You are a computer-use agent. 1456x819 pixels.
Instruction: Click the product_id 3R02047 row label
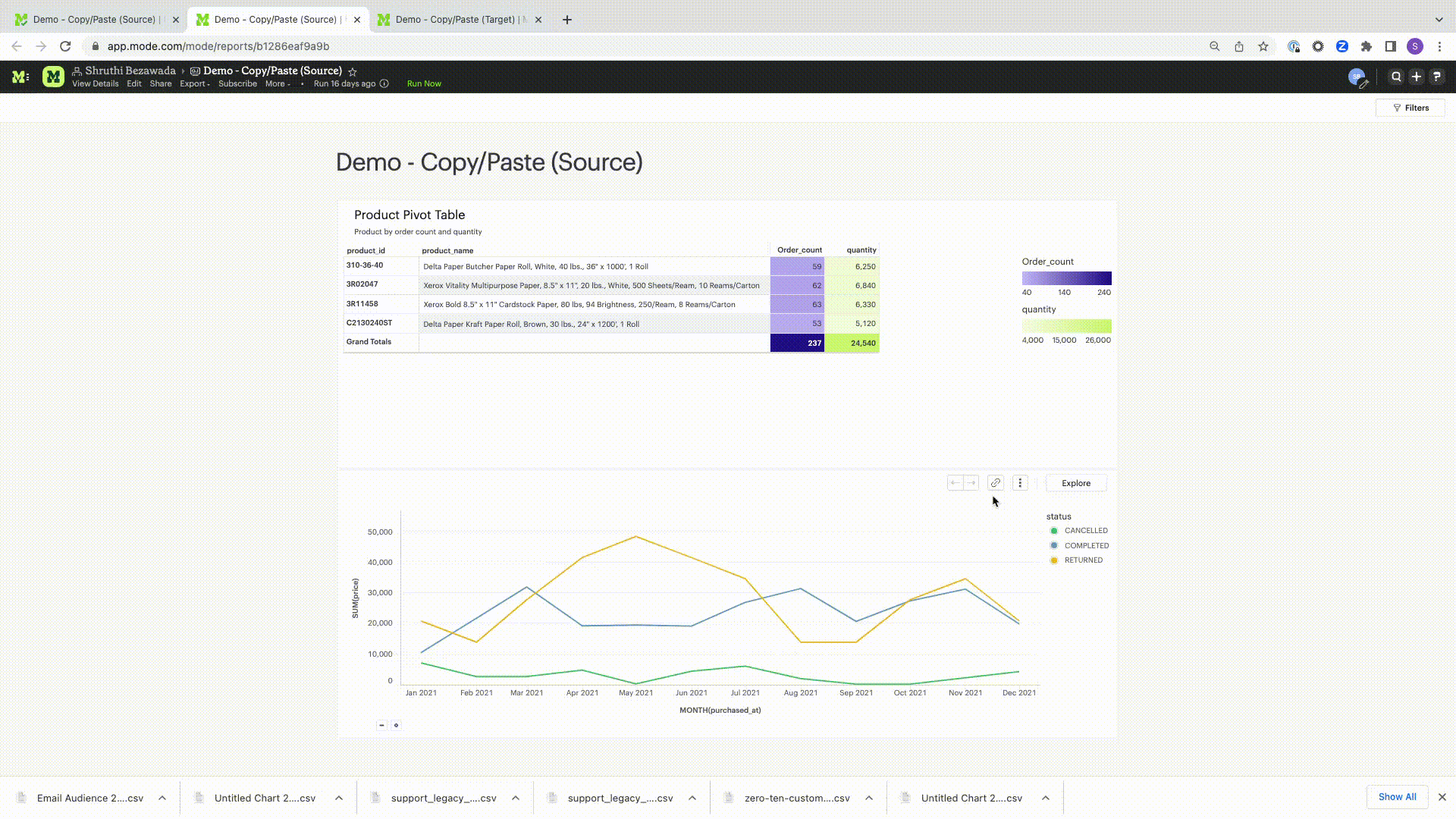[x=362, y=284]
